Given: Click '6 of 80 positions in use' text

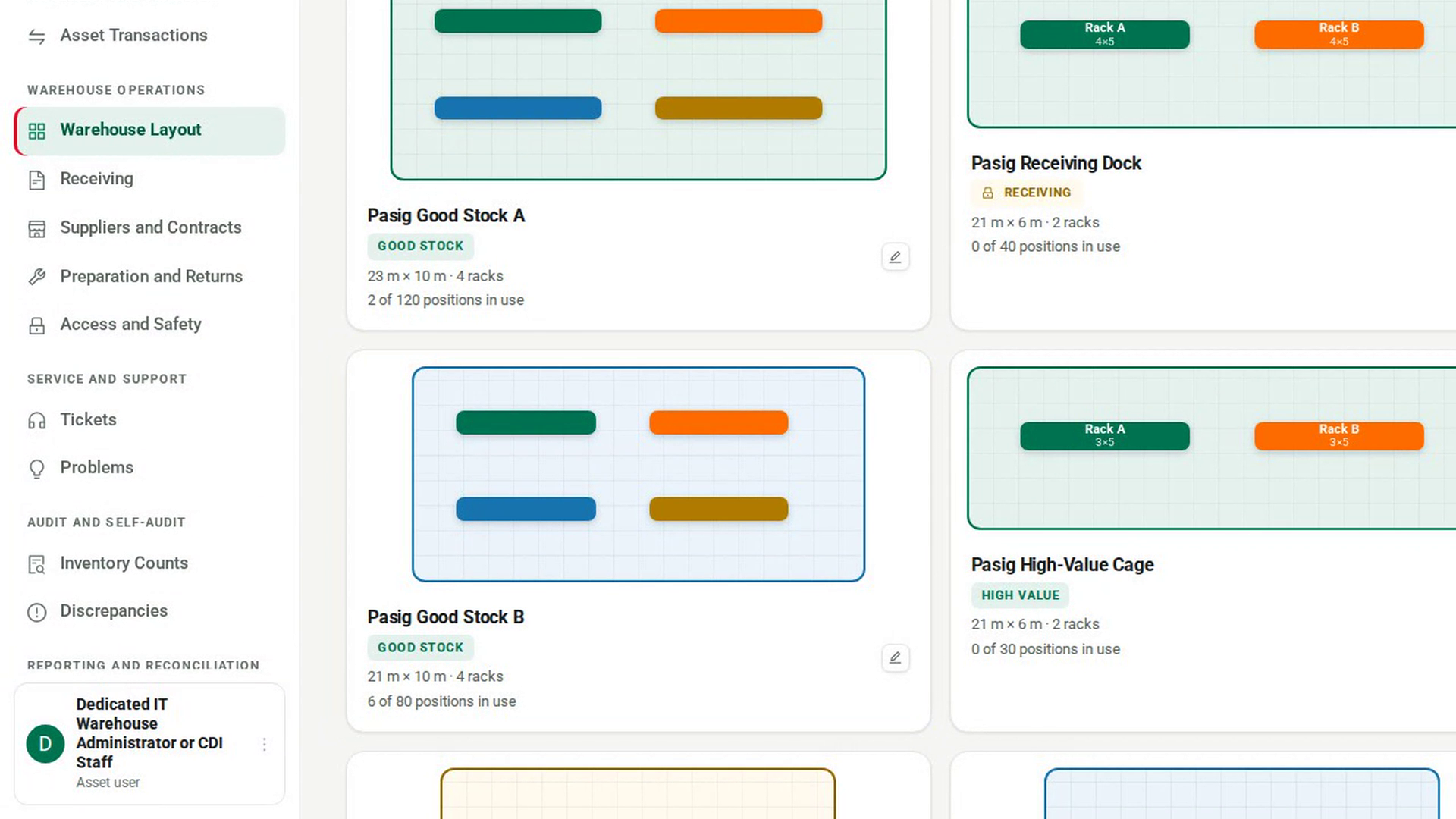Looking at the screenshot, I should [442, 702].
